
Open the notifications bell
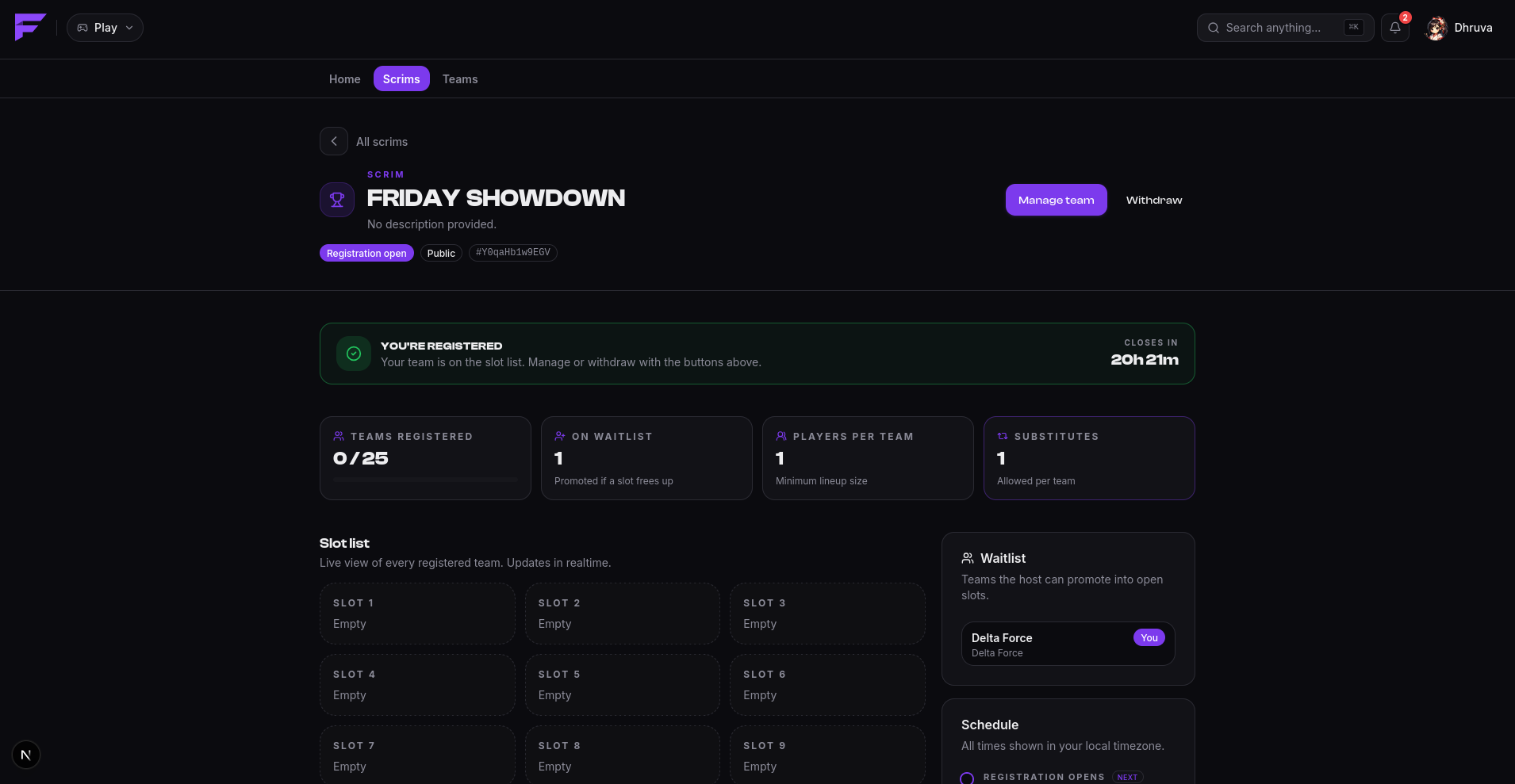point(1395,28)
